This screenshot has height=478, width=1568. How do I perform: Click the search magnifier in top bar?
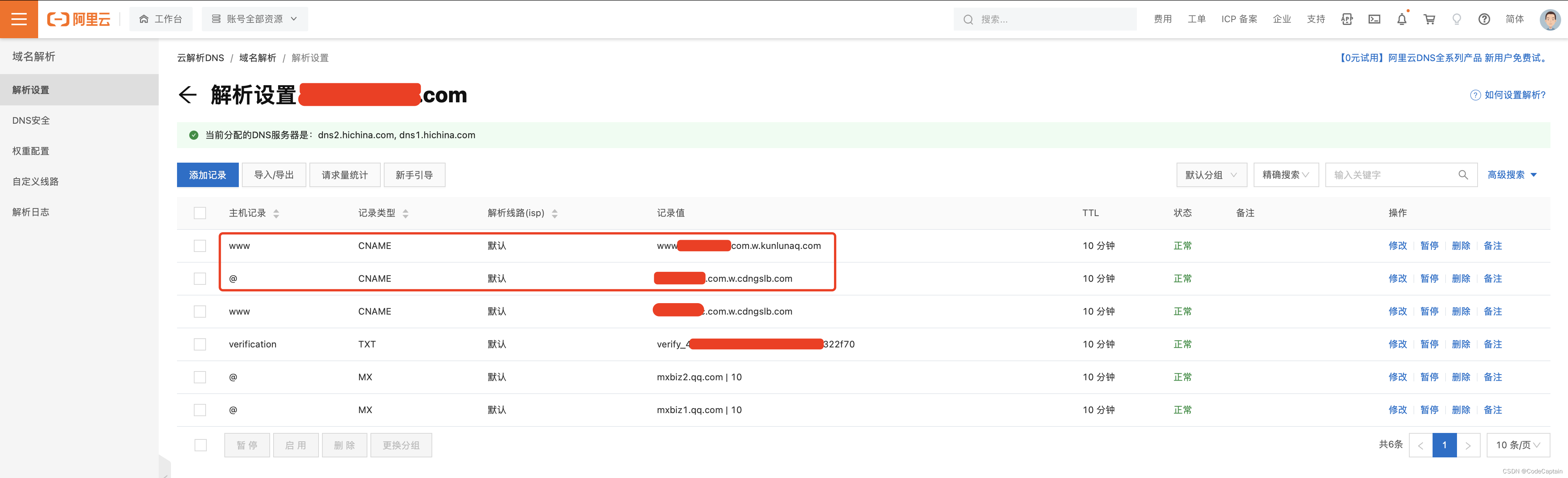point(968,19)
